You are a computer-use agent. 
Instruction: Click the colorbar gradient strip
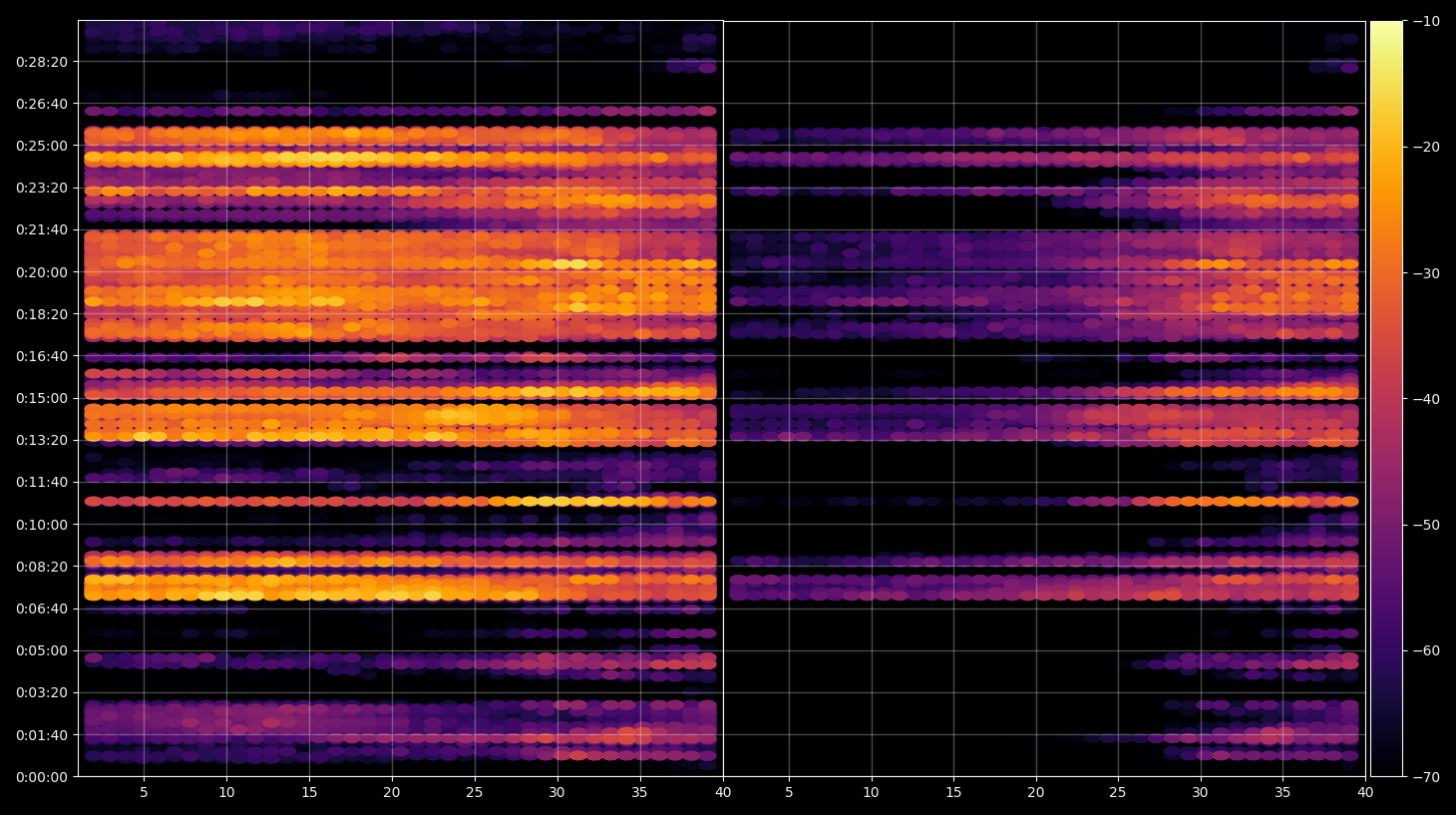coord(1386,399)
